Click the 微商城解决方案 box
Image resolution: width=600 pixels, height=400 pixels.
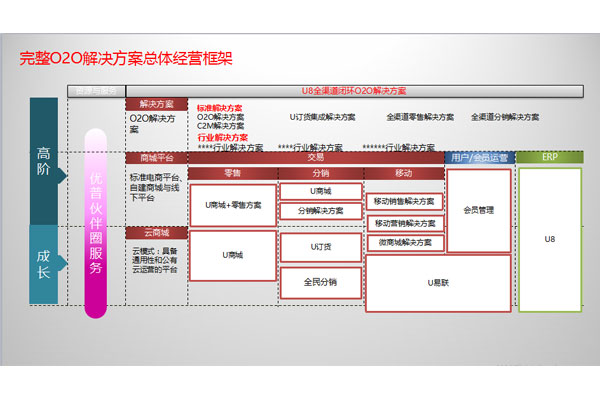[x=405, y=242]
